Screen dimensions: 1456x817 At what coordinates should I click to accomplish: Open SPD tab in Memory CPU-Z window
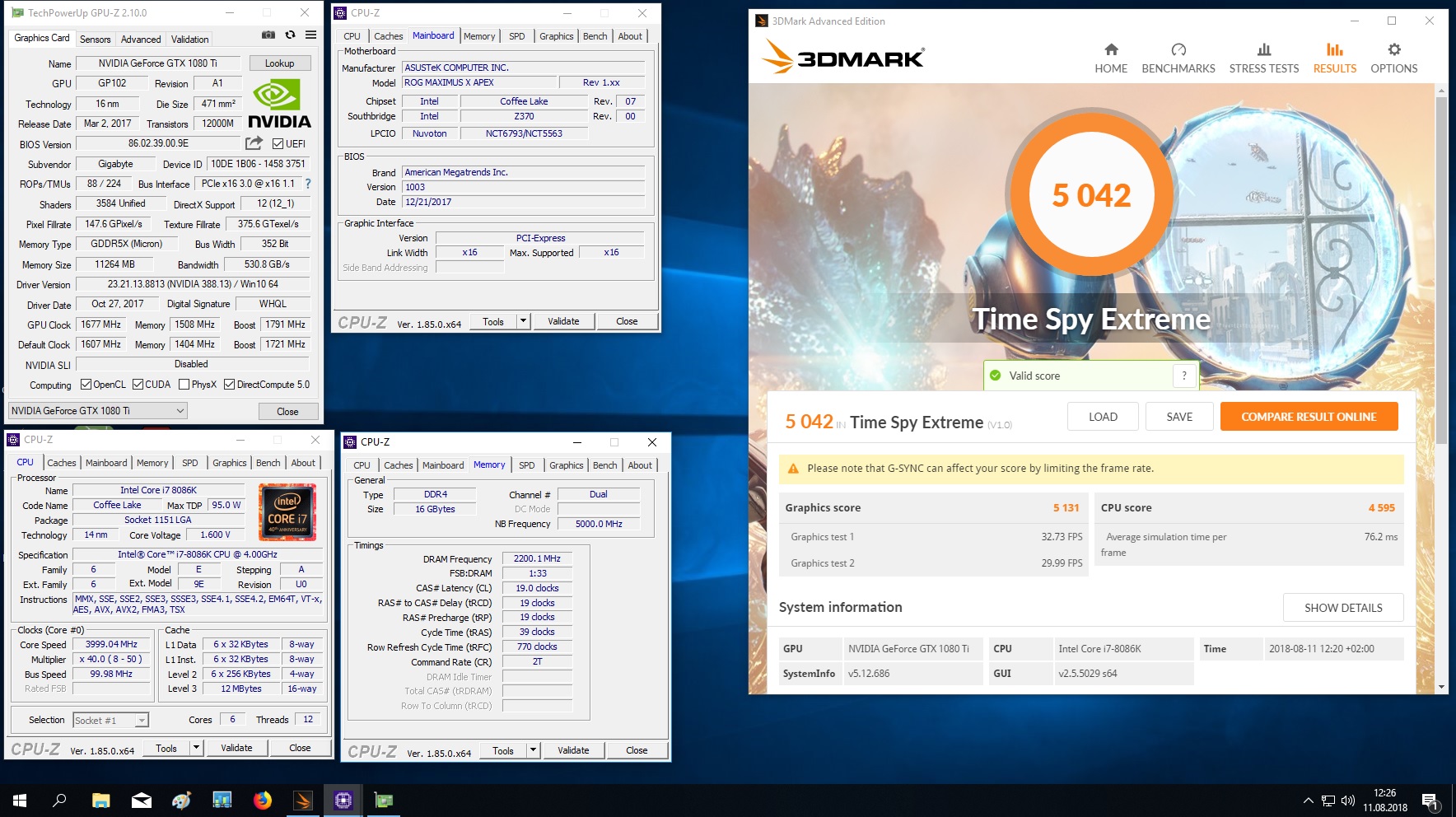526,465
